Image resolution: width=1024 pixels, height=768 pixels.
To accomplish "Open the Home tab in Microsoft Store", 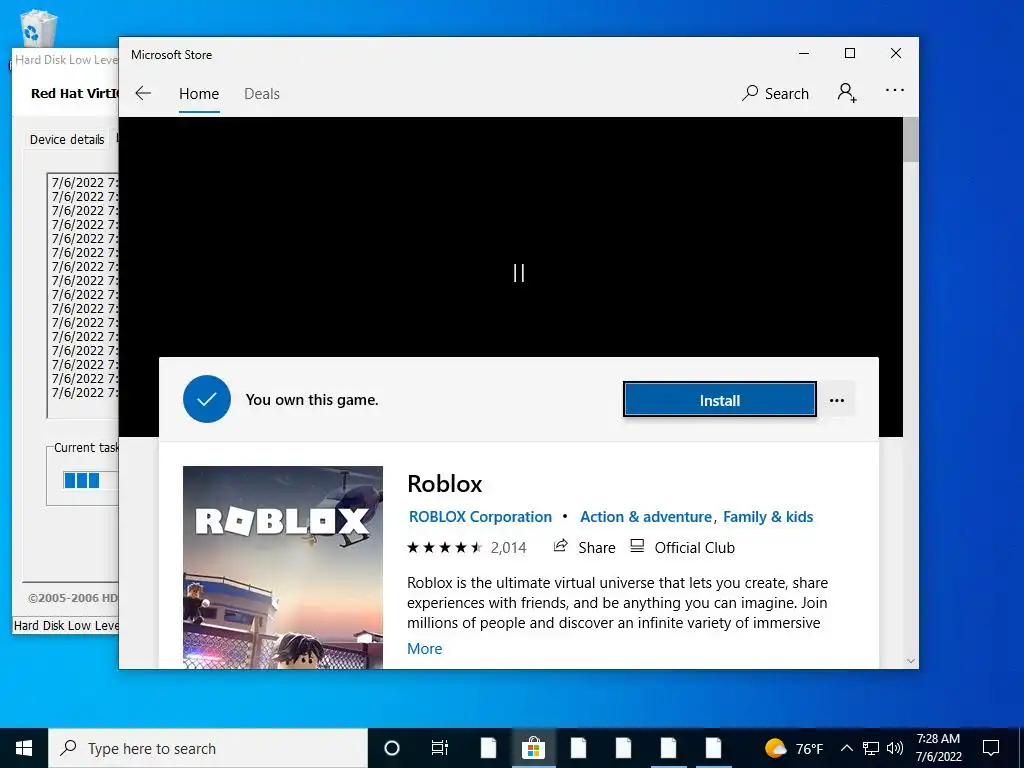I will pos(199,94).
